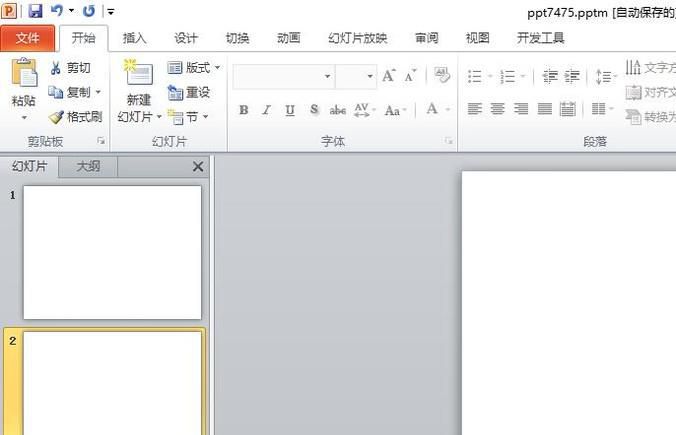
Task: Open the columns button
Action: click(602, 109)
